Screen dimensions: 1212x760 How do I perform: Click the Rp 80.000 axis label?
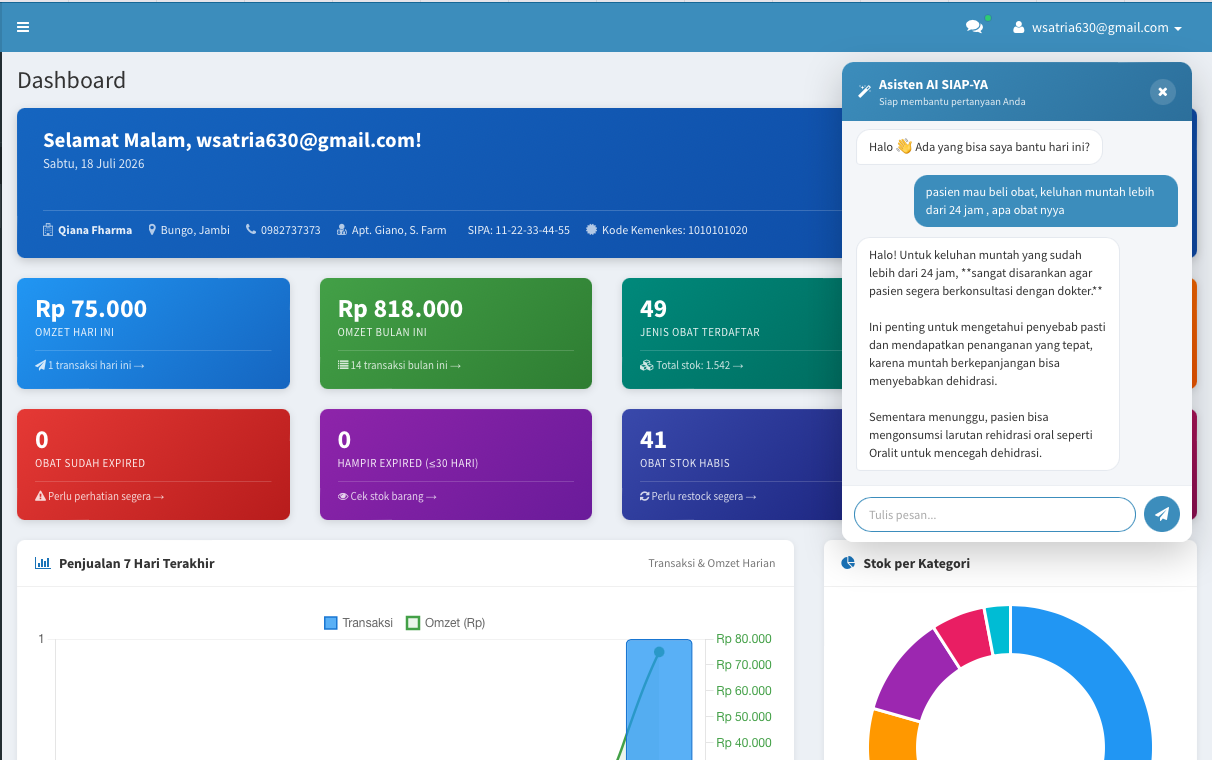pos(744,639)
